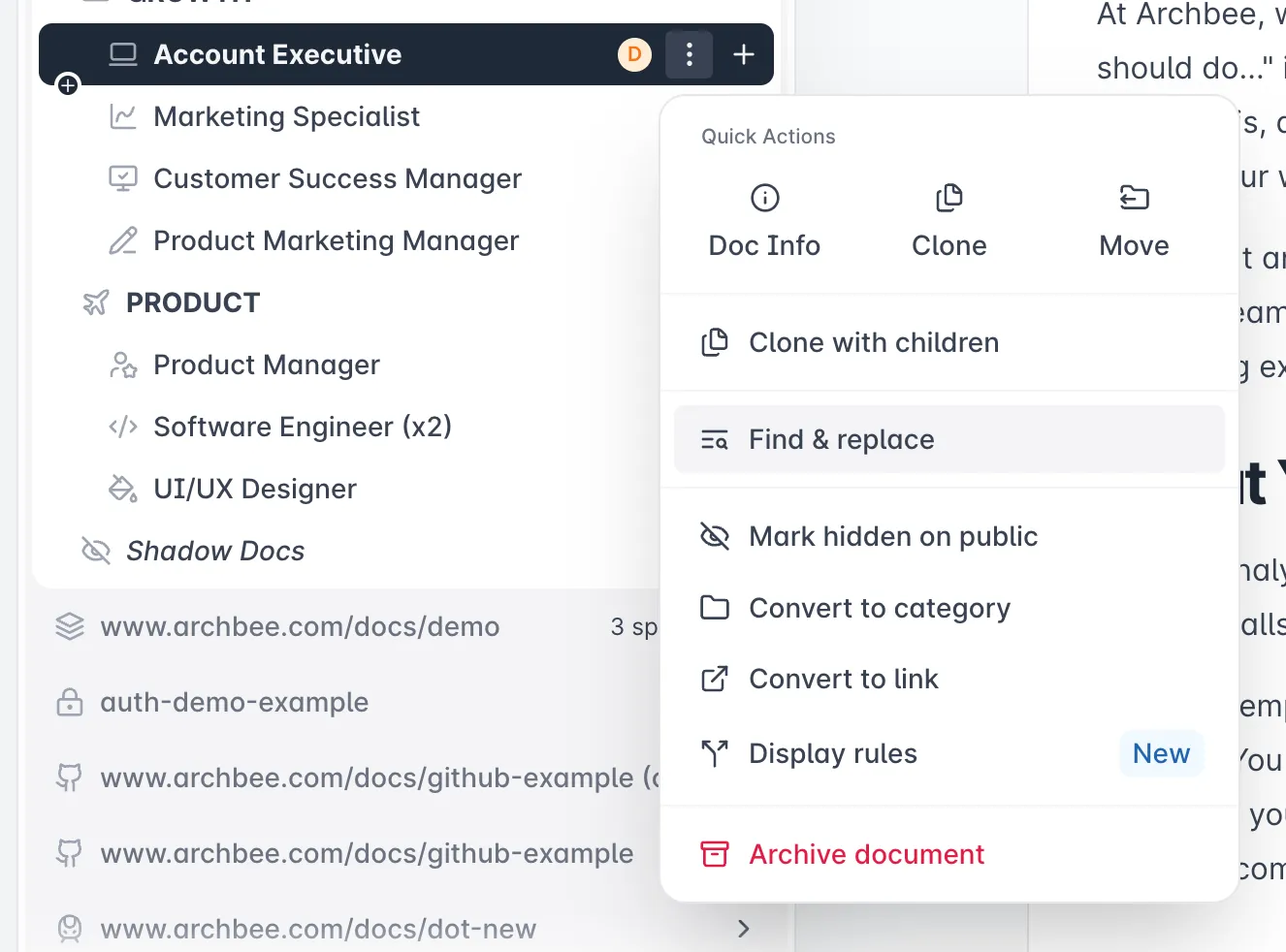Viewport: 1286px width, 952px height.
Task: Select Clone with children
Action: pos(948,342)
